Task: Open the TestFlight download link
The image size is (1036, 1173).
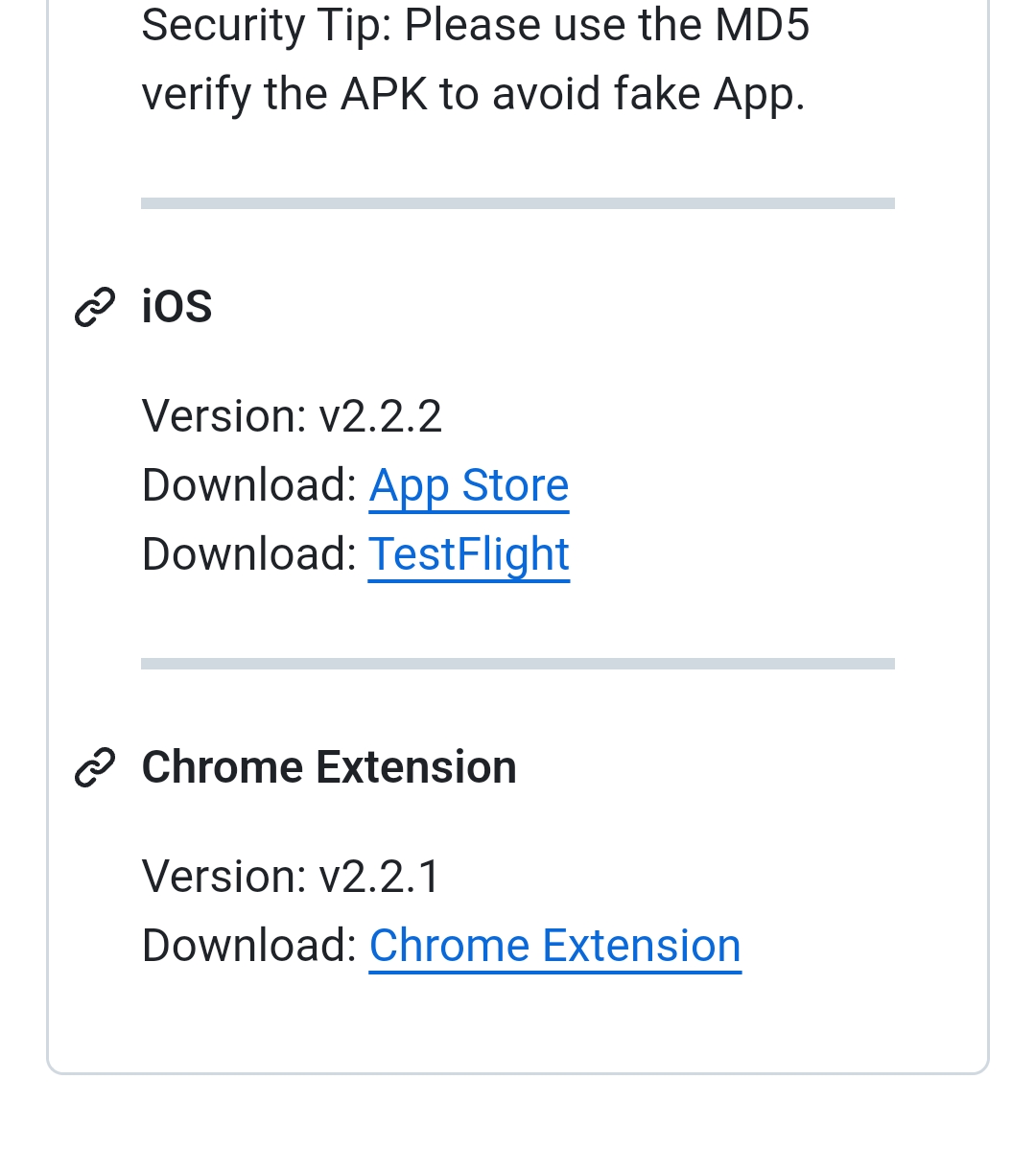Action: [469, 554]
